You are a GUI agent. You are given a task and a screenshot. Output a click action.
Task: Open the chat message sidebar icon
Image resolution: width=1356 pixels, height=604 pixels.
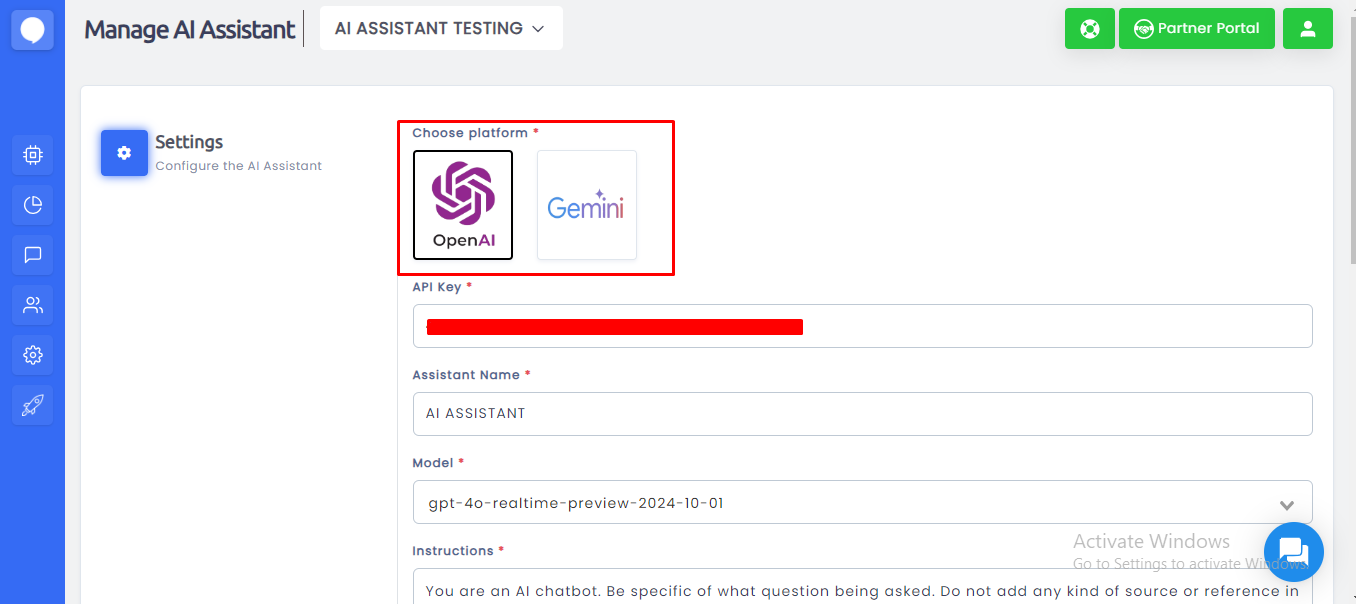click(33, 255)
